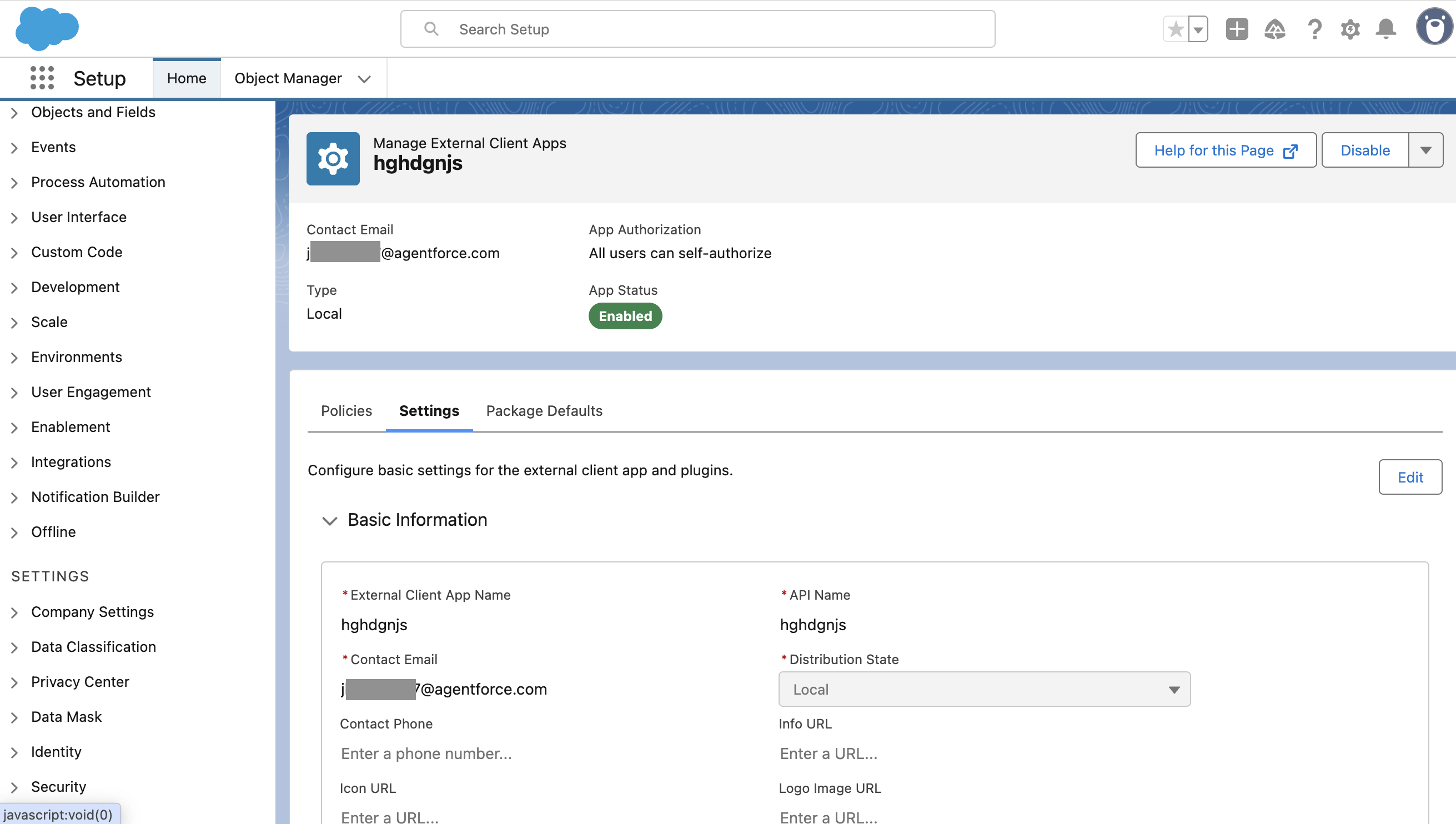
Task: Expand the Events sidebar node
Action: [x=14, y=148]
